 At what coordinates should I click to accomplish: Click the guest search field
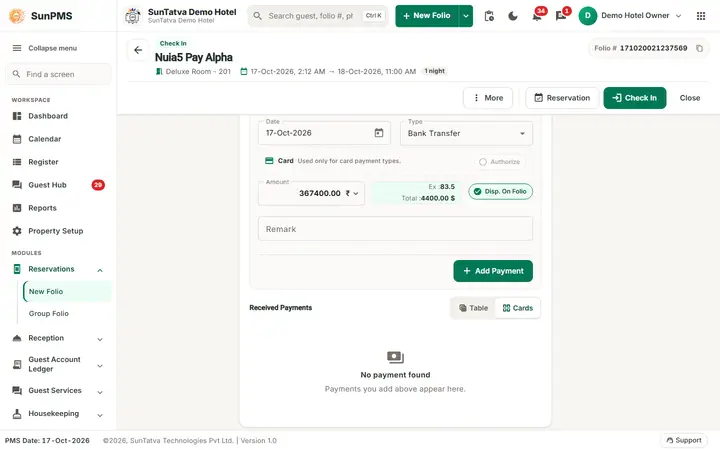pyautogui.click(x=318, y=16)
